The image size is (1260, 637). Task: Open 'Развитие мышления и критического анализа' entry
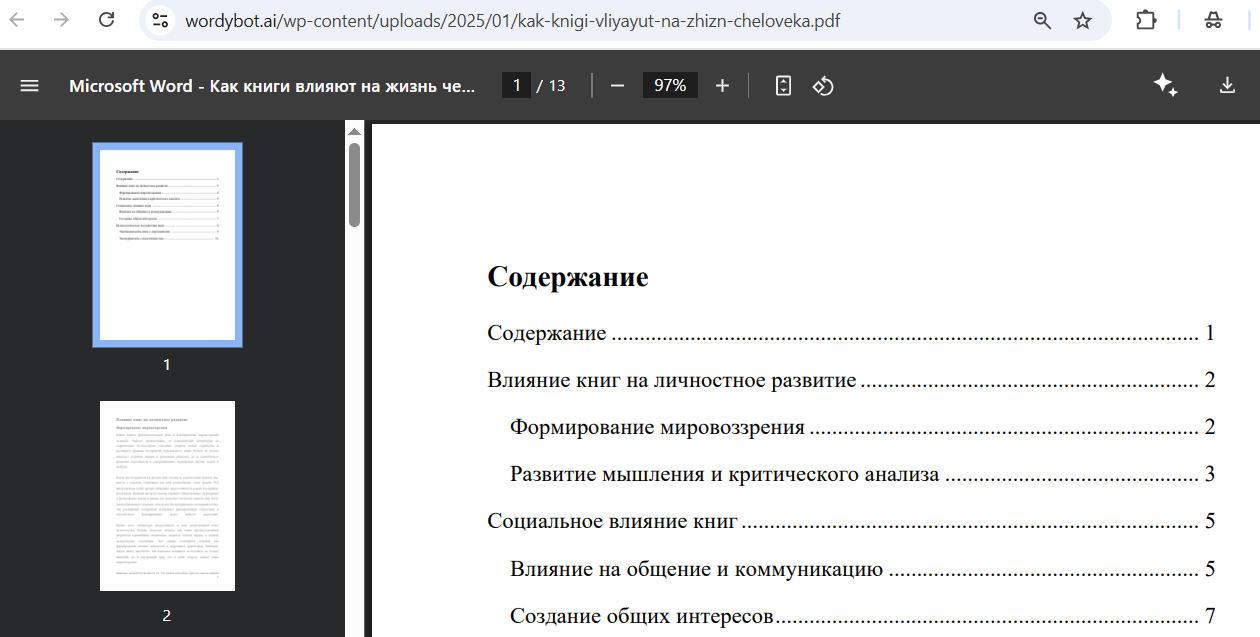[862, 474]
